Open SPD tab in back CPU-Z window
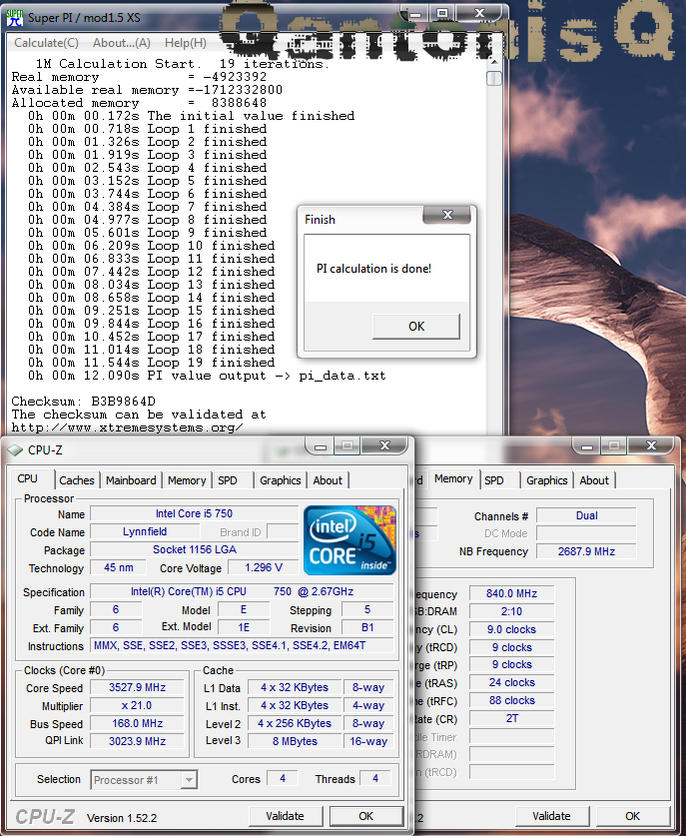Viewport: 686px width, 836px height. tap(494, 480)
